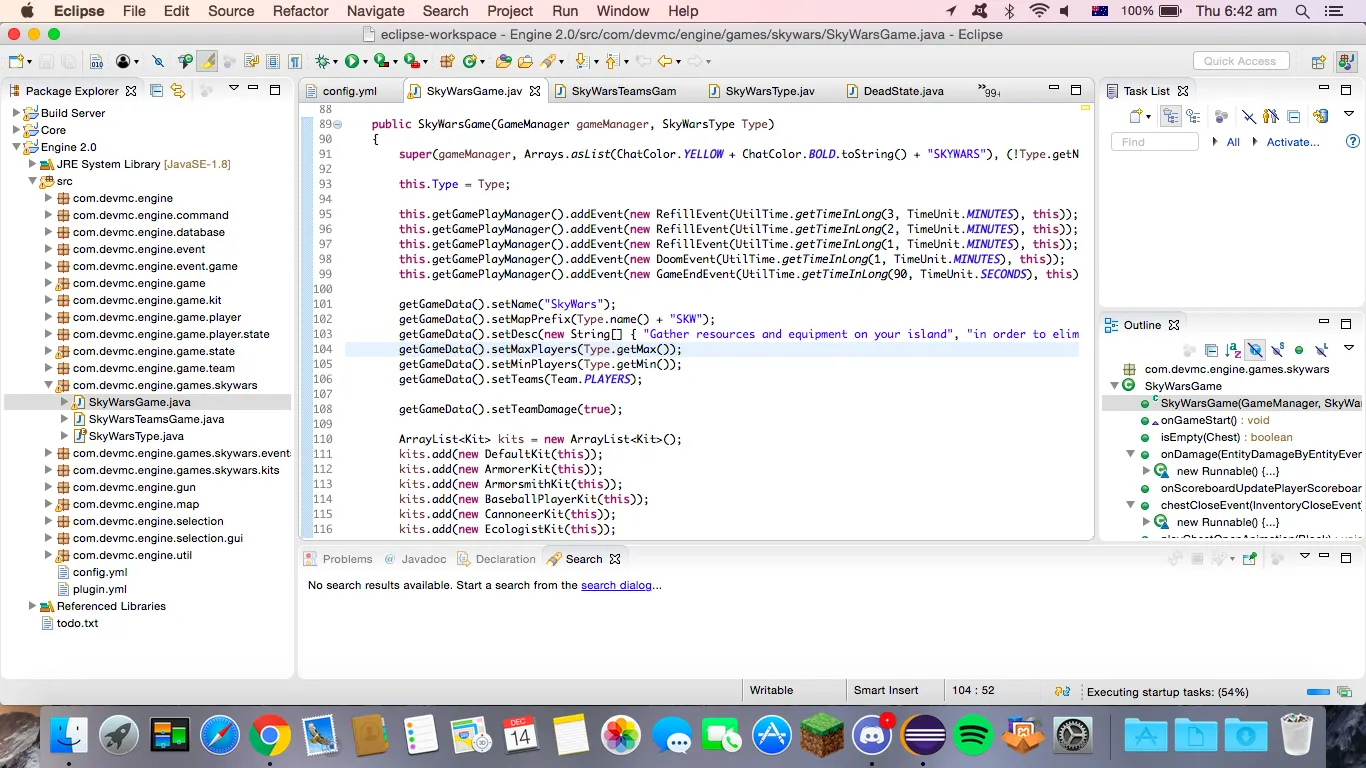Click the green Run button in toolbar
The image size is (1366, 768).
coord(351,61)
